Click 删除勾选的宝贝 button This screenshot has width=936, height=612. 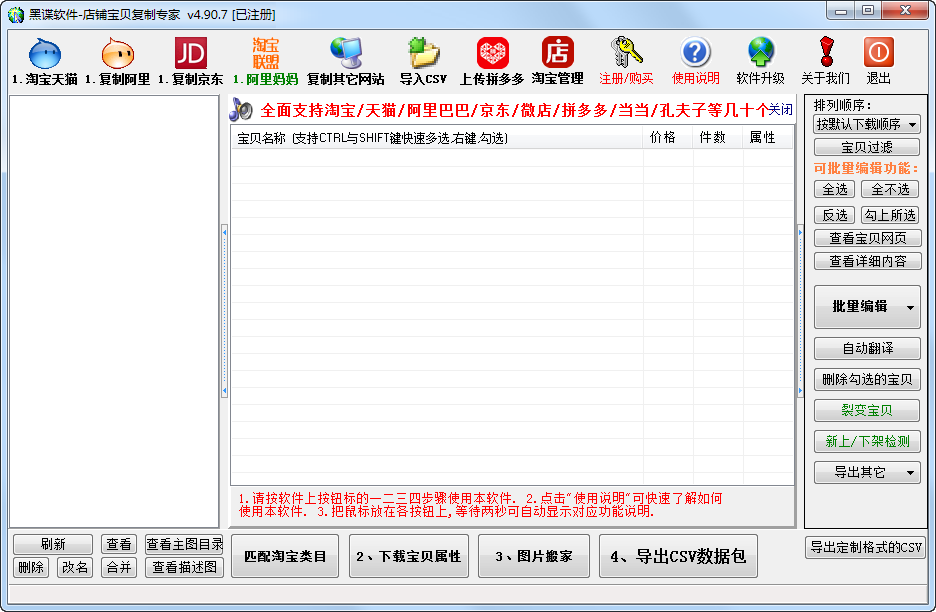pos(867,379)
